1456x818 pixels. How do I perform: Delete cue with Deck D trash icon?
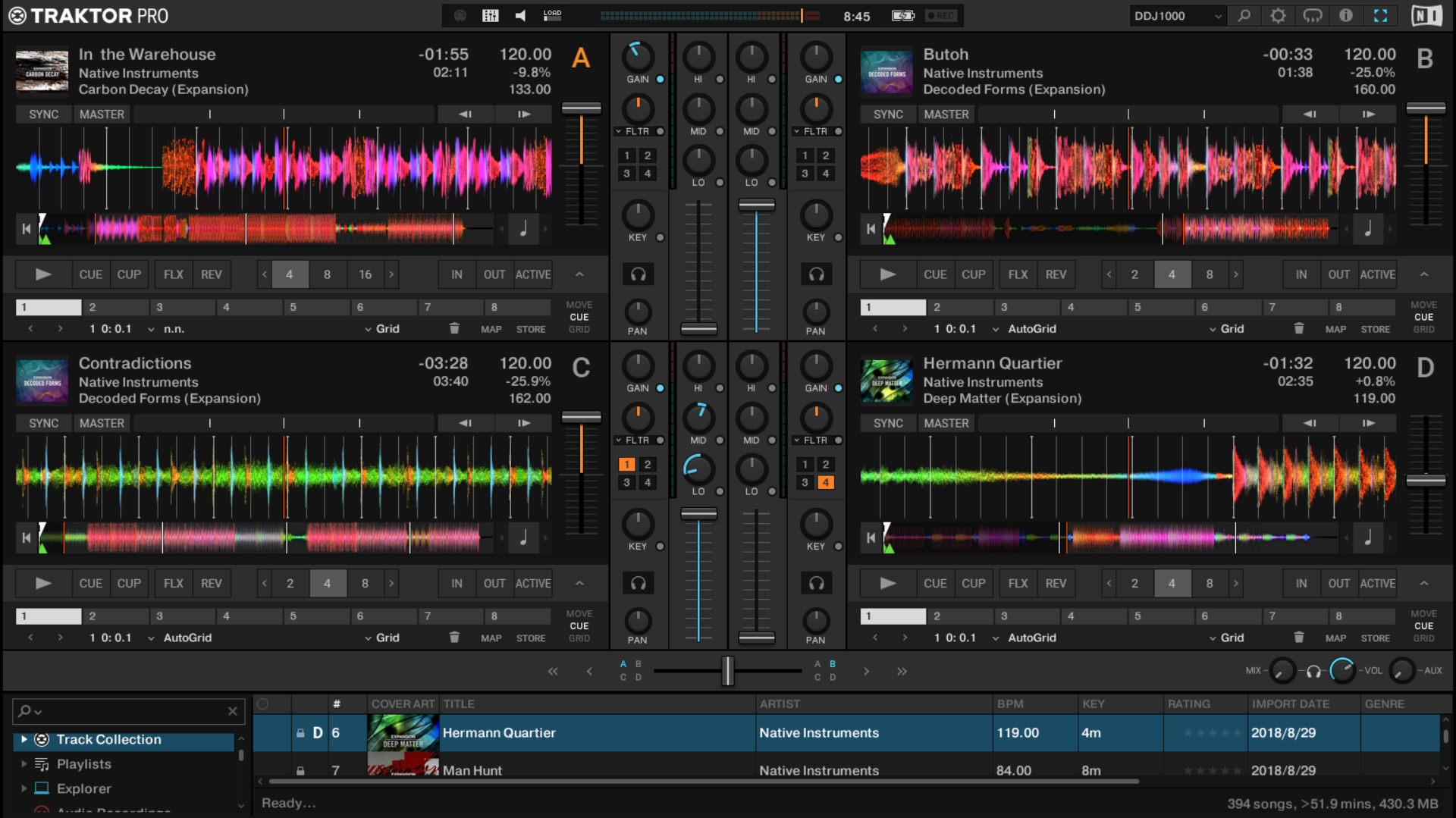[x=1299, y=638]
